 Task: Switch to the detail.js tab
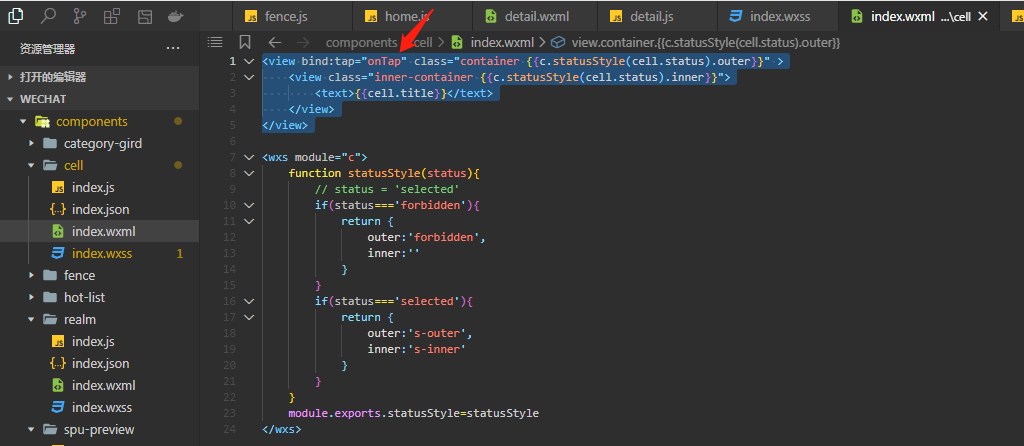point(651,17)
